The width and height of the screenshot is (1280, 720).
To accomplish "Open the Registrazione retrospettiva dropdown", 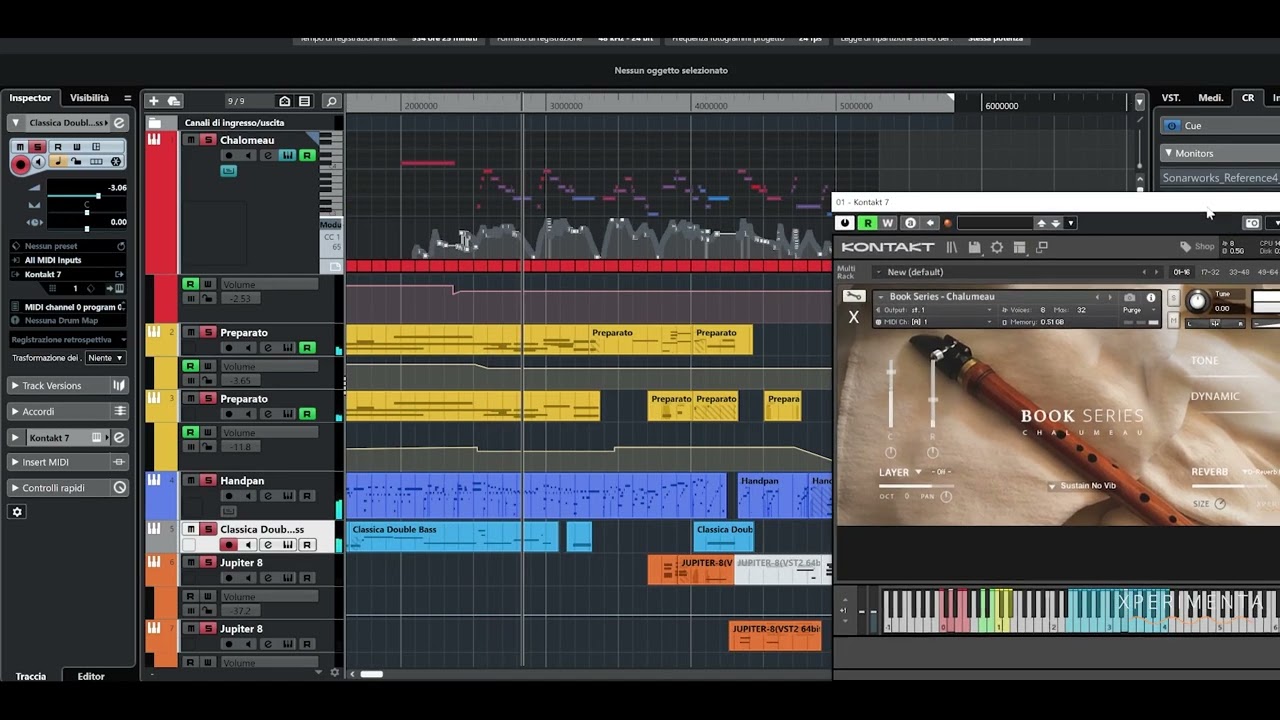I will click(68, 340).
